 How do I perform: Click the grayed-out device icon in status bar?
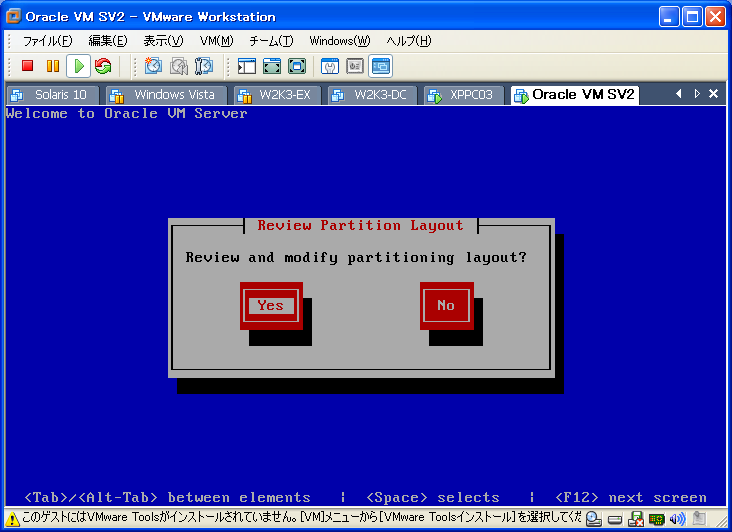pyautogui.click(x=699, y=518)
